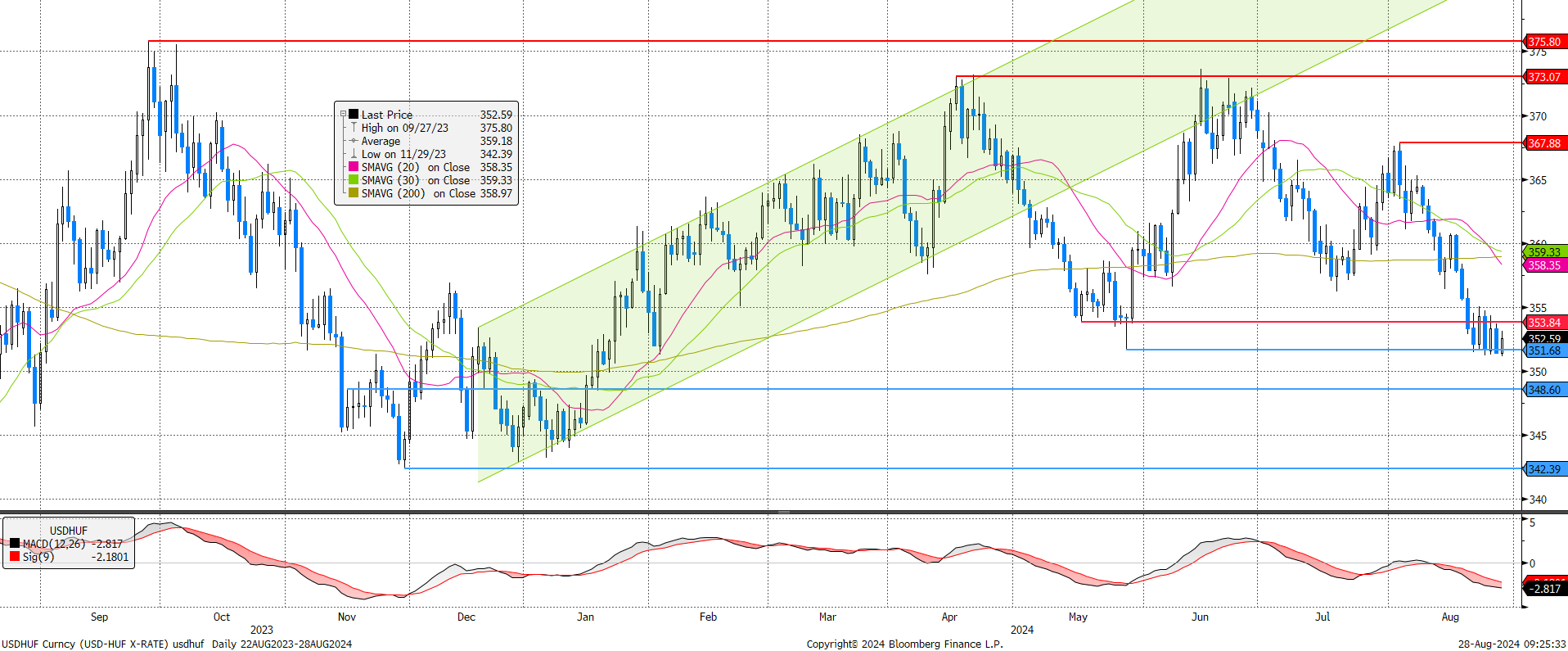Viewport: 1568px width, 651px height.
Task: Click the 365 price axis label
Action: [x=1539, y=180]
